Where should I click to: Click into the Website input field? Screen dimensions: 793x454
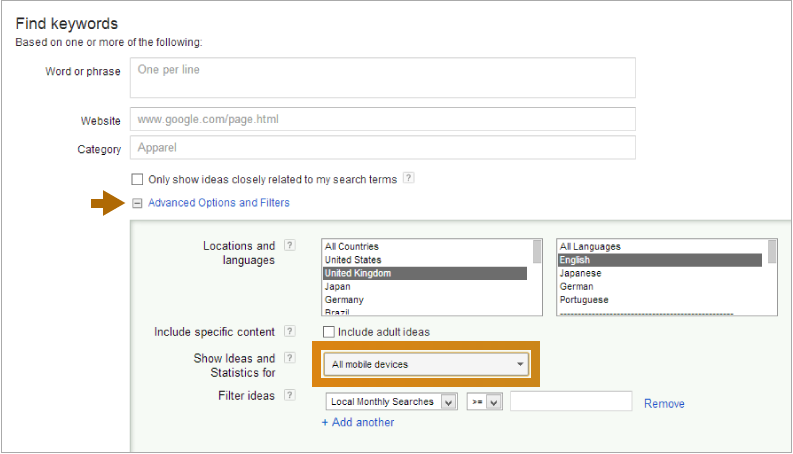pos(383,119)
